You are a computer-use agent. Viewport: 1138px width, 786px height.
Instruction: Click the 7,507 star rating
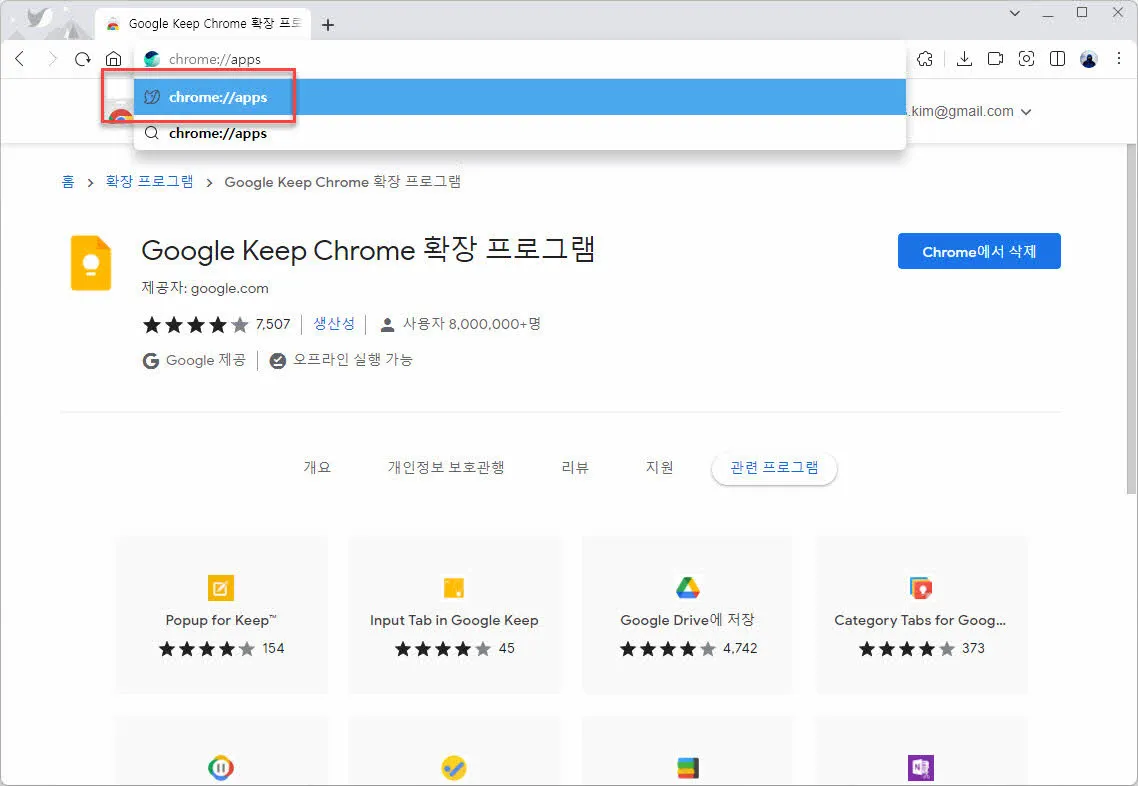point(216,324)
